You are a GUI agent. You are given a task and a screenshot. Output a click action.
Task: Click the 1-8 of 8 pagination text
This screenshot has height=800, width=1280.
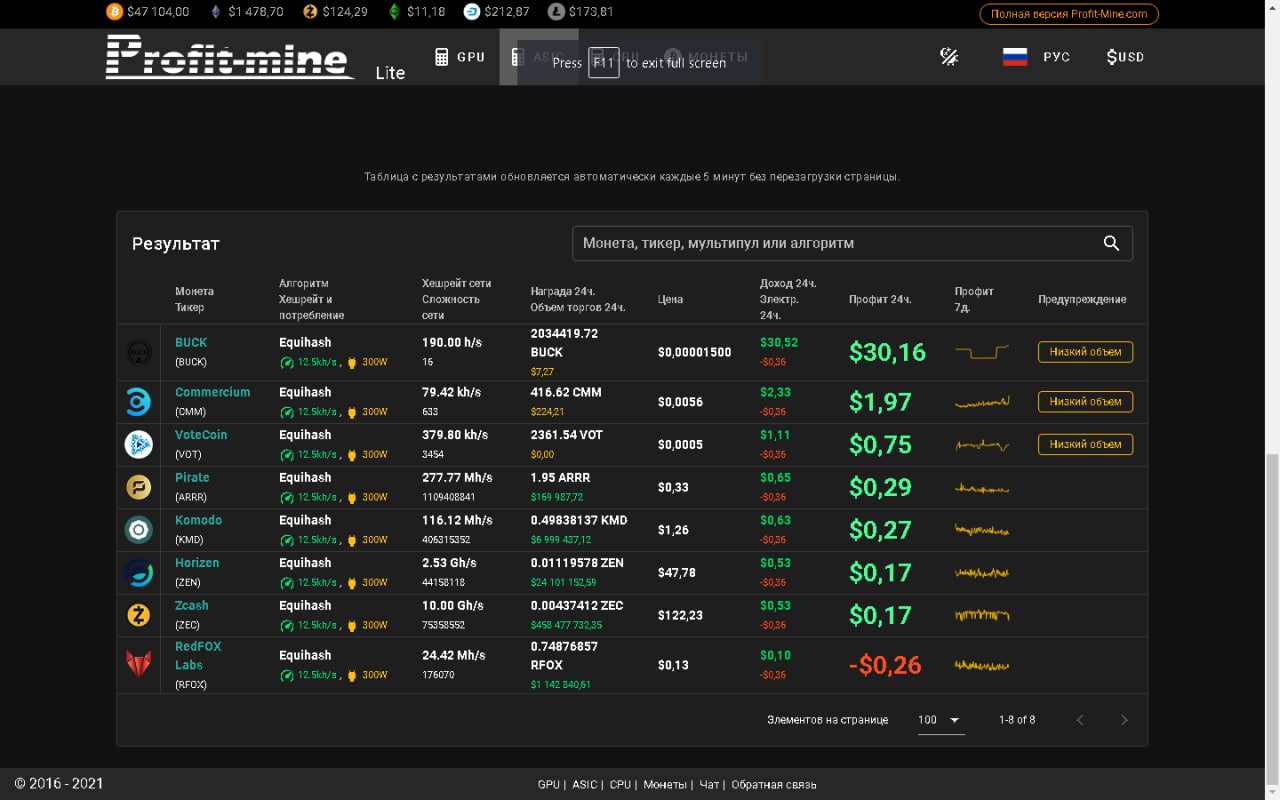pos(1017,720)
